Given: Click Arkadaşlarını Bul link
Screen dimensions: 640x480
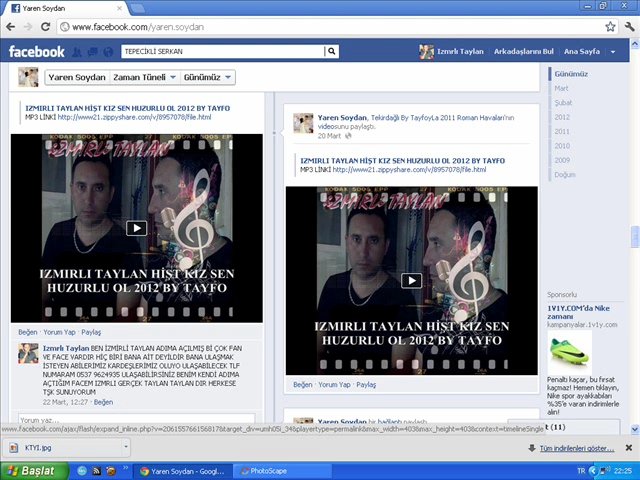Looking at the screenshot, I should pyautogui.click(x=524, y=52).
